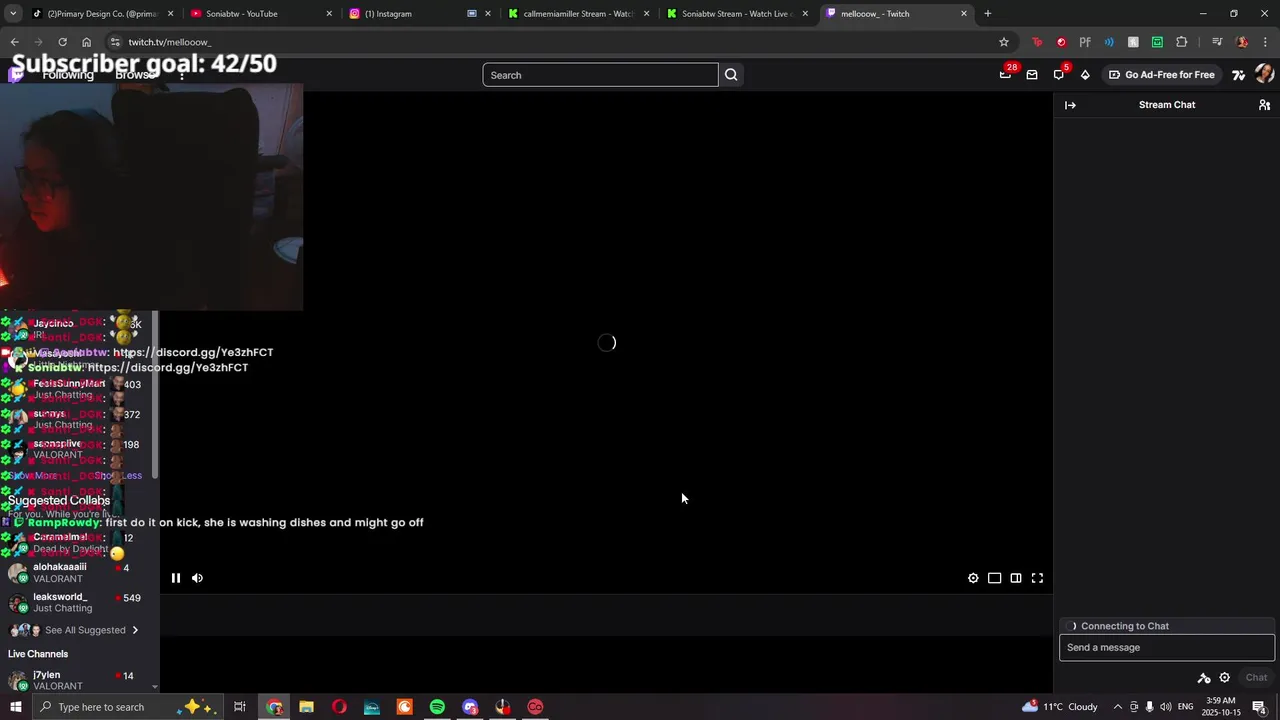1280x720 pixels.
Task: Open the Twitch profile avatar menu
Action: (1264, 75)
